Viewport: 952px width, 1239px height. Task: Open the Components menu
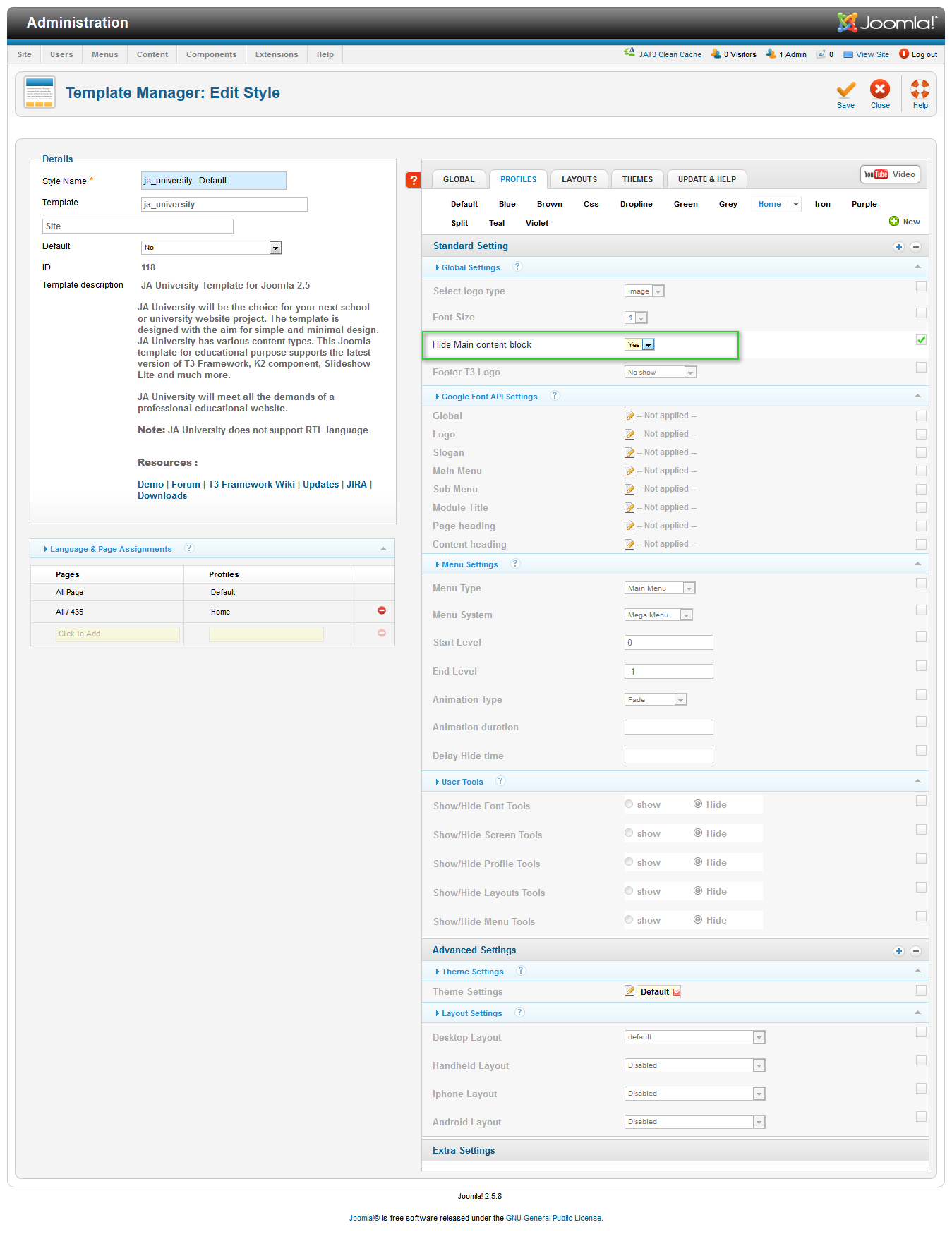click(211, 54)
